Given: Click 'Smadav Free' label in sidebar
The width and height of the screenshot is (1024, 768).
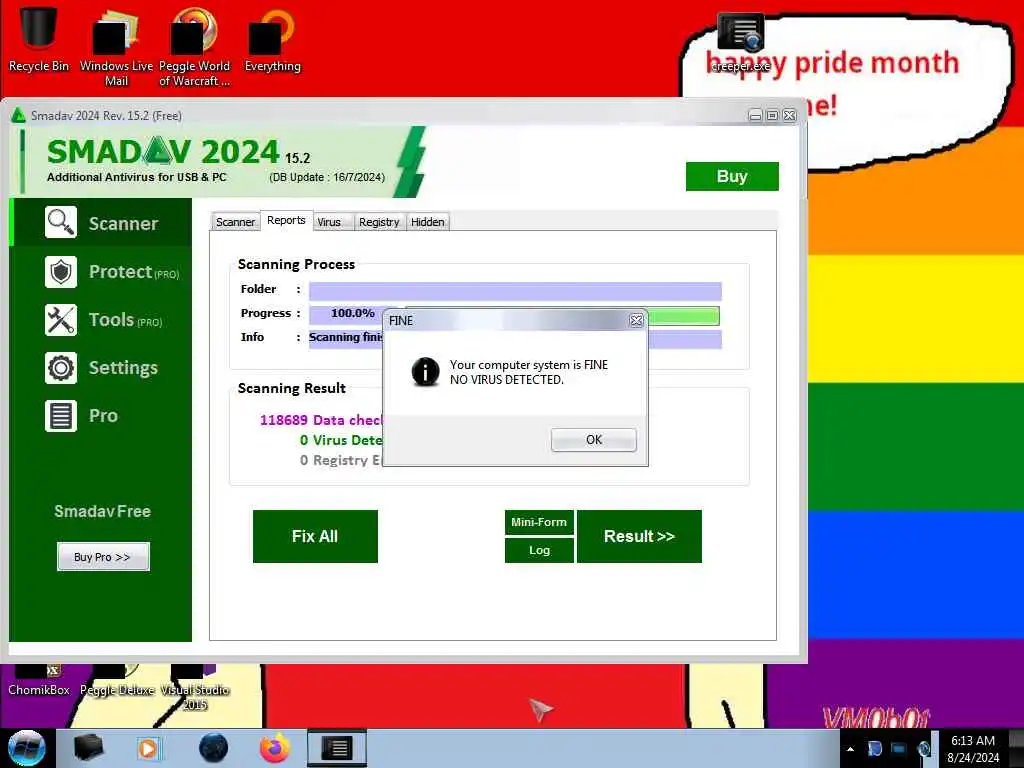Looking at the screenshot, I should tap(102, 511).
